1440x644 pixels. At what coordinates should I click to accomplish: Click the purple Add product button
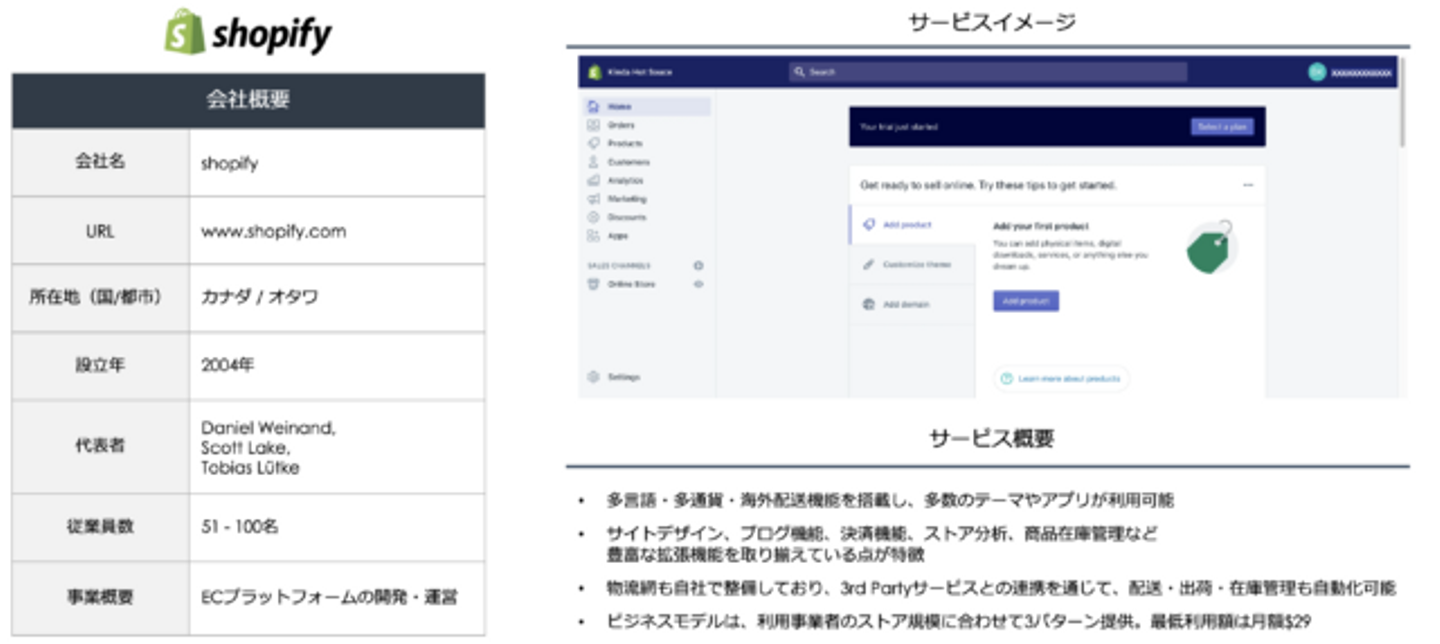pyautogui.click(x=1026, y=301)
